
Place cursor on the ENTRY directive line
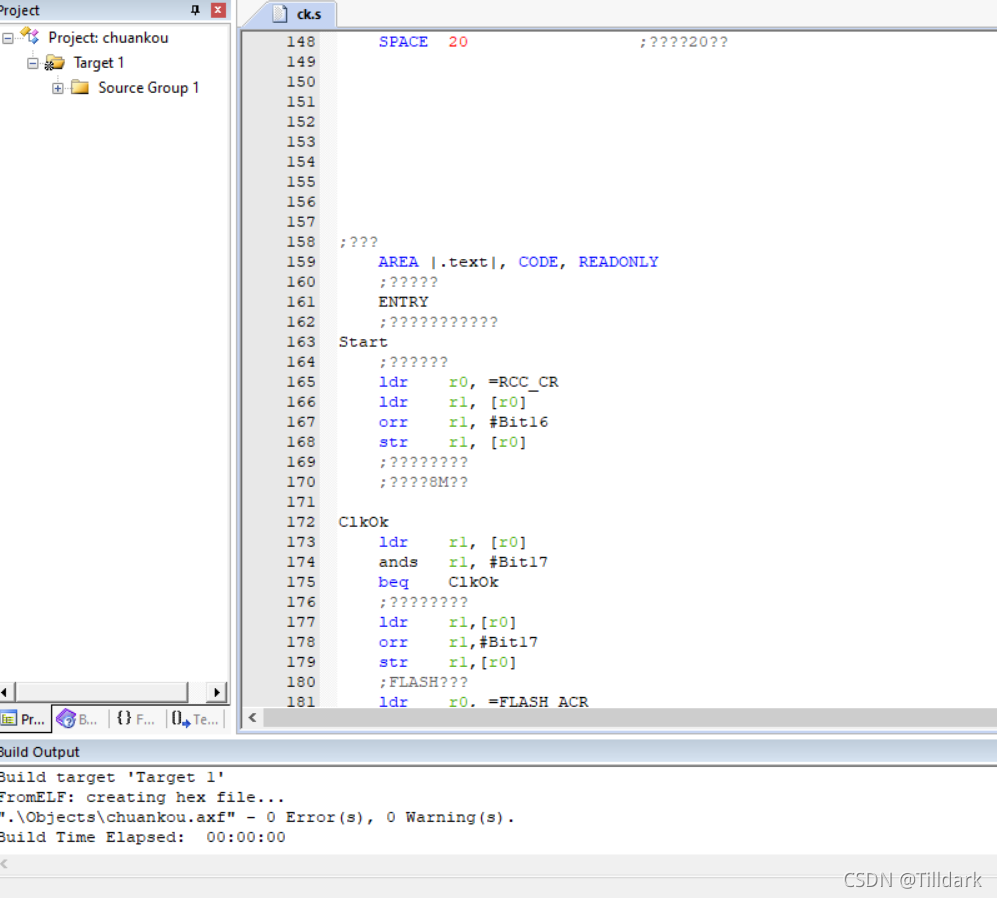click(403, 302)
